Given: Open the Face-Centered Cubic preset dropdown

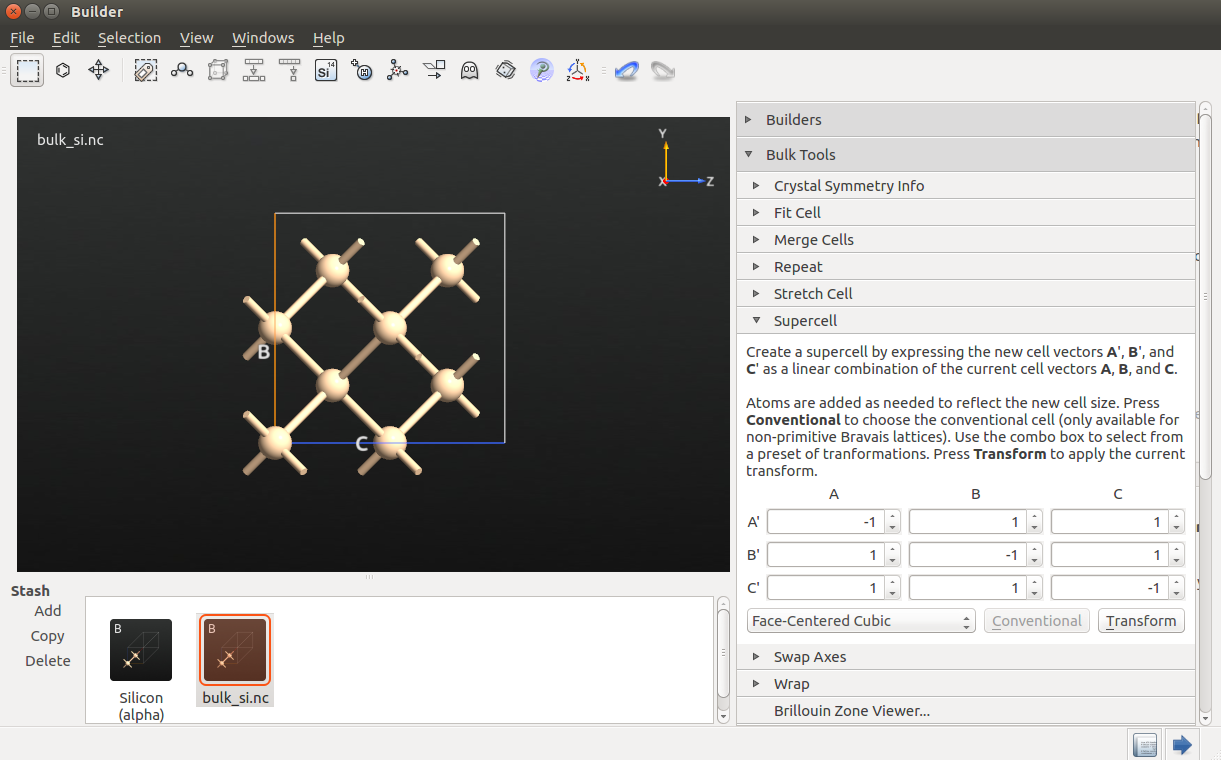Looking at the screenshot, I should pos(861,621).
